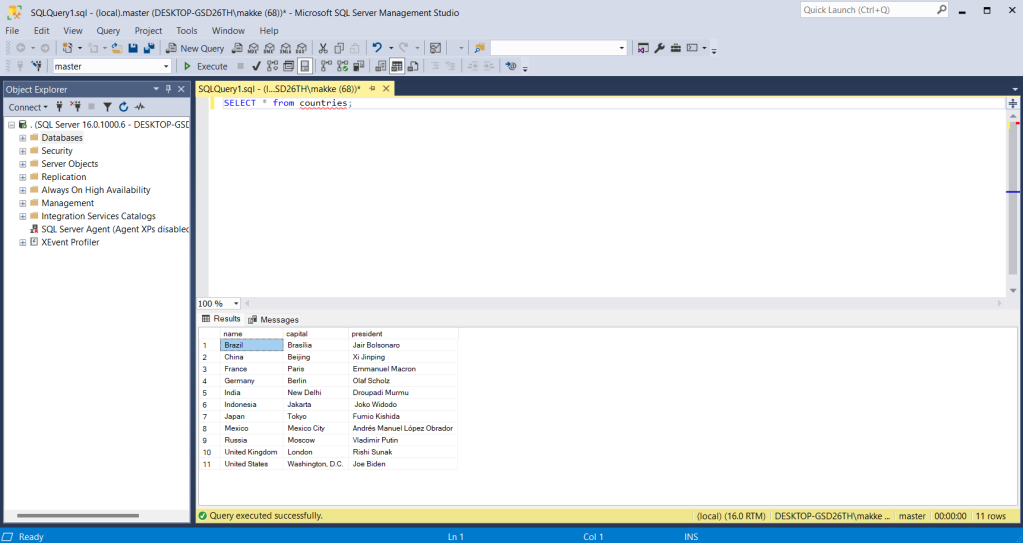Switch output to Results to File
The width and height of the screenshot is (1023, 543).
pyautogui.click(x=413, y=66)
